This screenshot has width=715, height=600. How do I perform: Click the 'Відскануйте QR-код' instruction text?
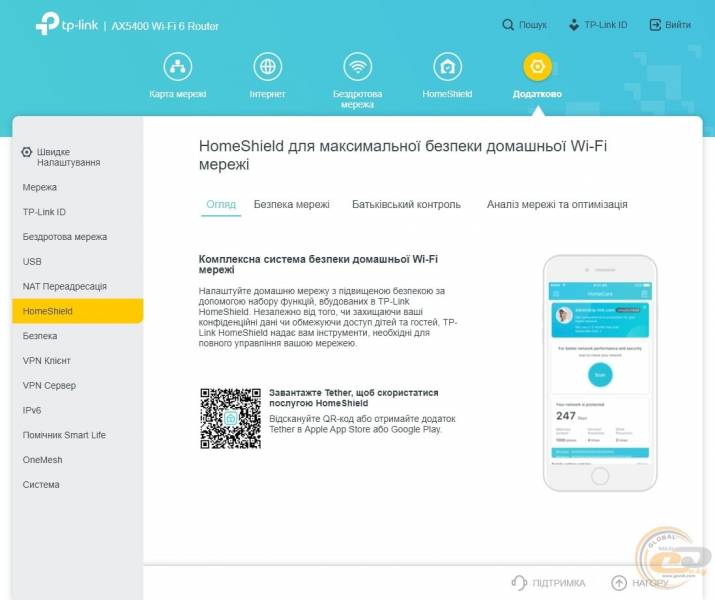point(362,424)
